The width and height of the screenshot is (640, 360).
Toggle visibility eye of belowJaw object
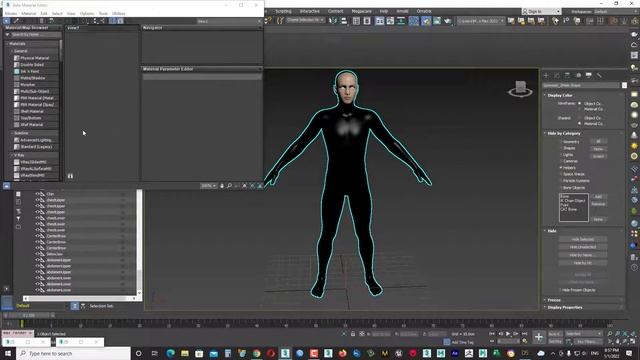coord(37,254)
